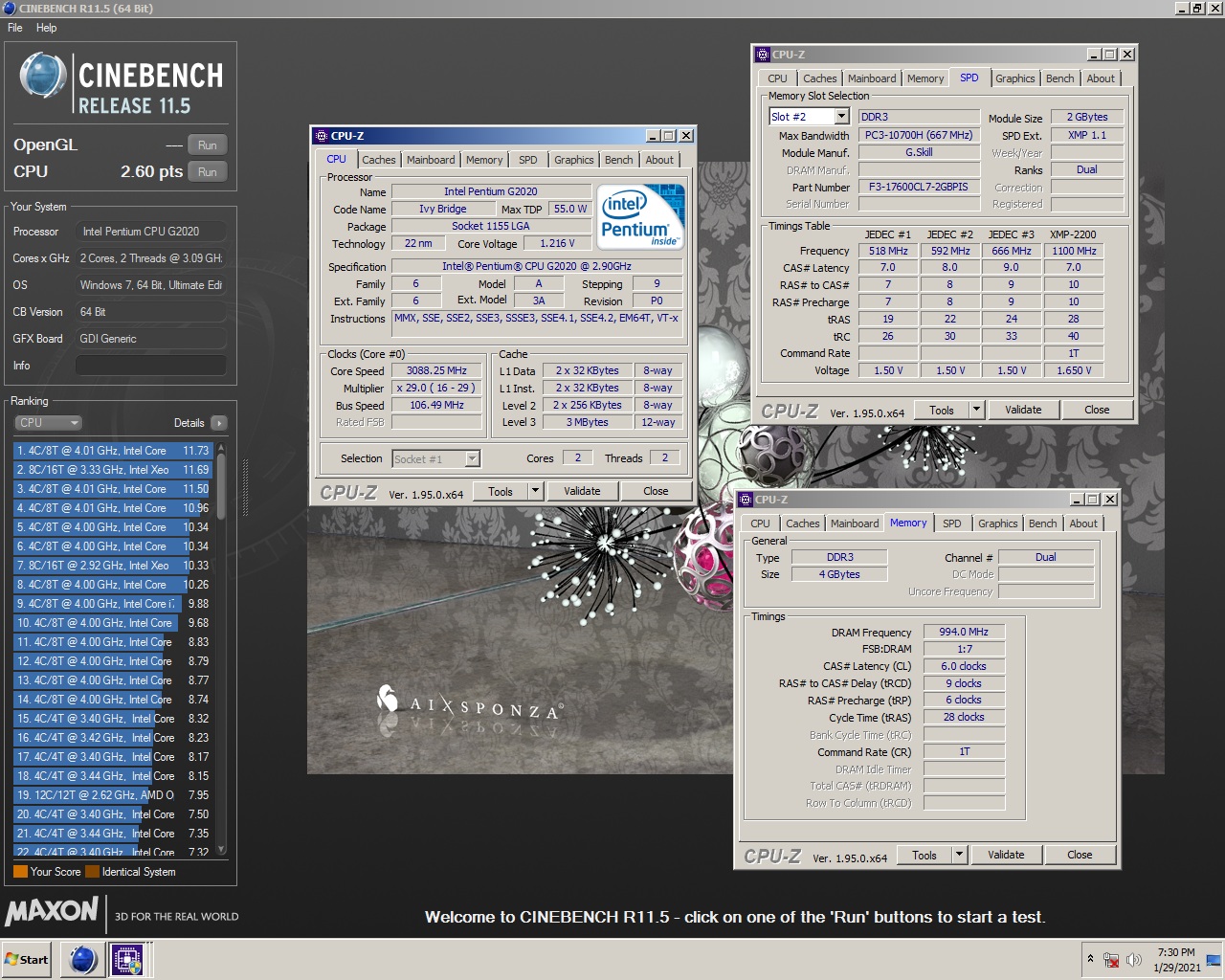Run the CPU benchmark test
Viewport: 1225px width, 980px height.
208,172
